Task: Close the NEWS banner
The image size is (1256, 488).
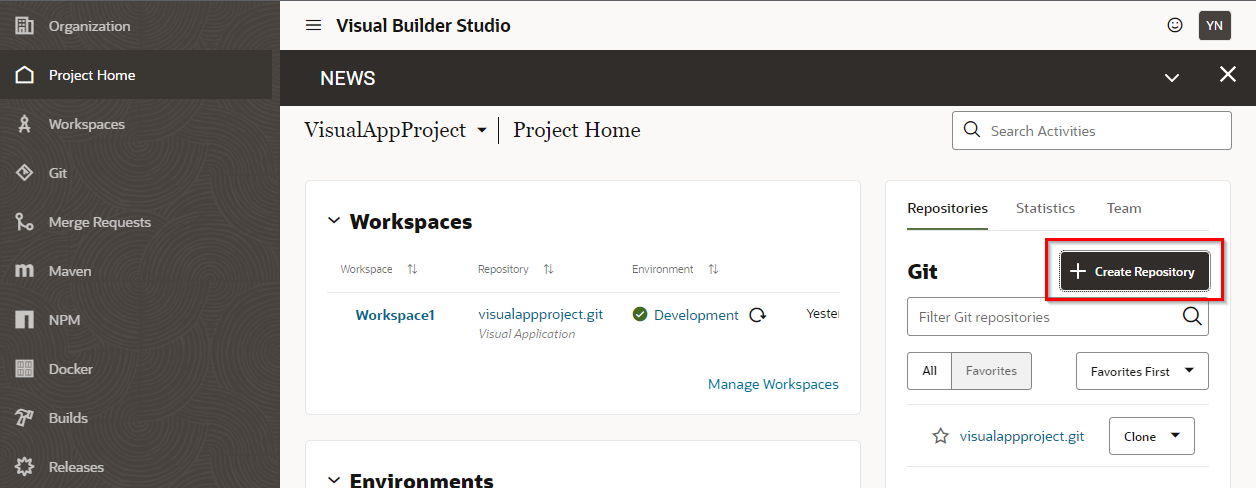Action: (1228, 76)
